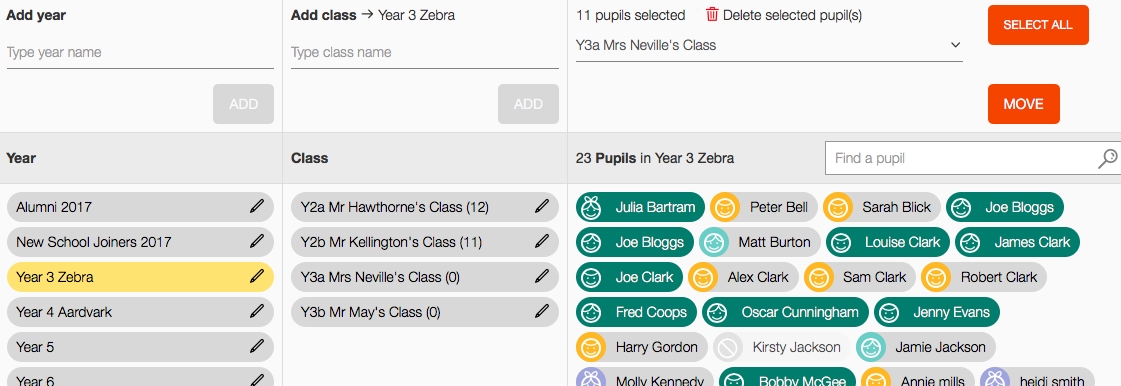This screenshot has height=386, width=1121.
Task: Choose New School Joiners 2017 year
Action: pos(140,242)
